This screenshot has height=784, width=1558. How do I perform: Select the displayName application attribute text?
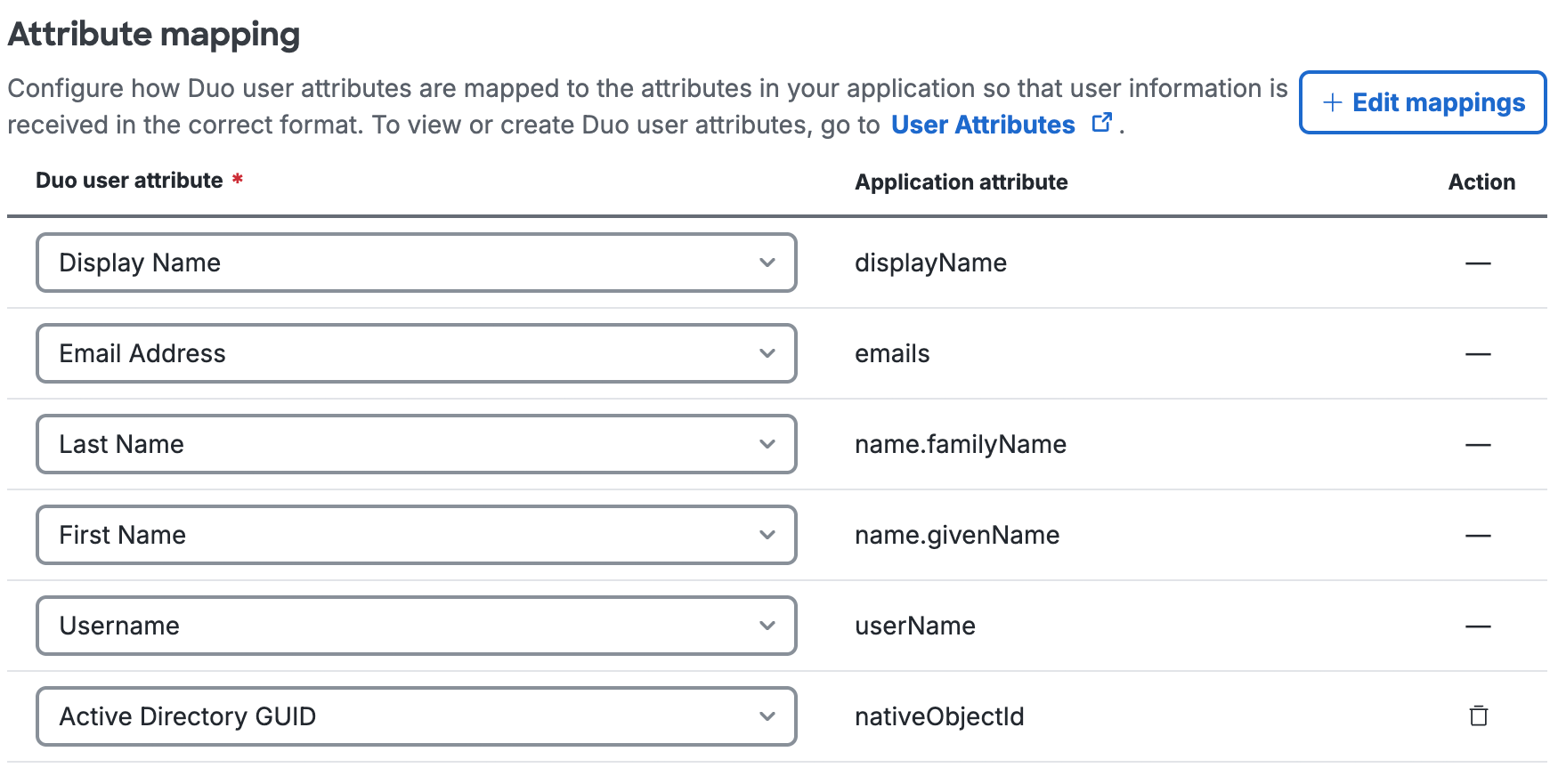tap(930, 263)
